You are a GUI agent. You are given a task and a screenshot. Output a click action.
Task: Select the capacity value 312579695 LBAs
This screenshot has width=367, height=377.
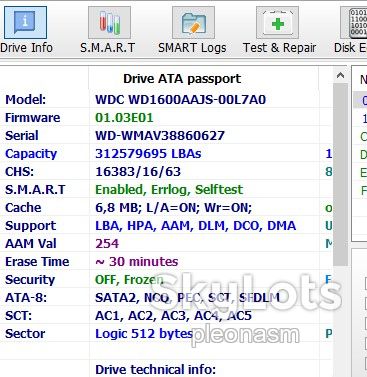pos(148,154)
